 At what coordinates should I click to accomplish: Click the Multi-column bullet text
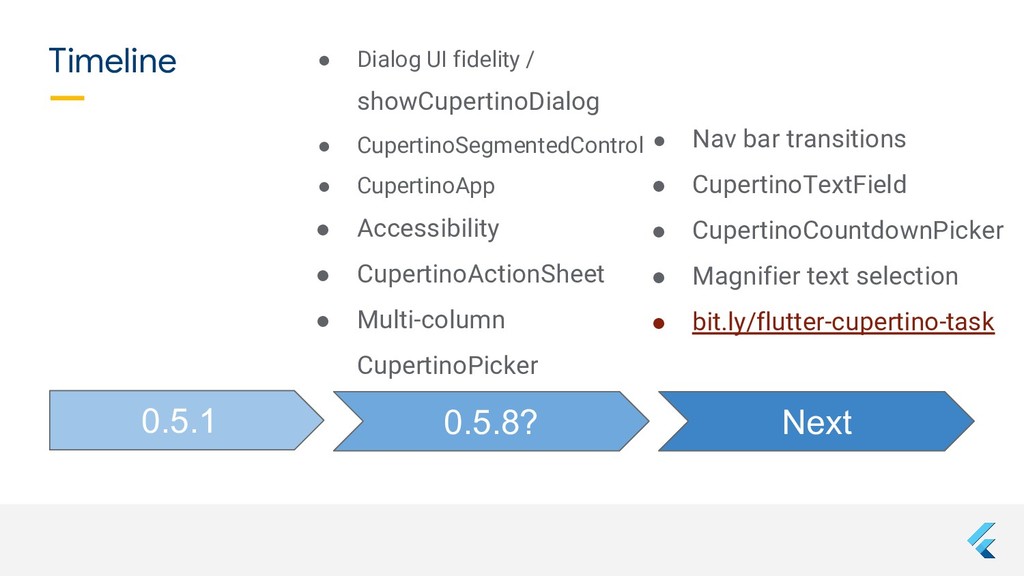430,320
